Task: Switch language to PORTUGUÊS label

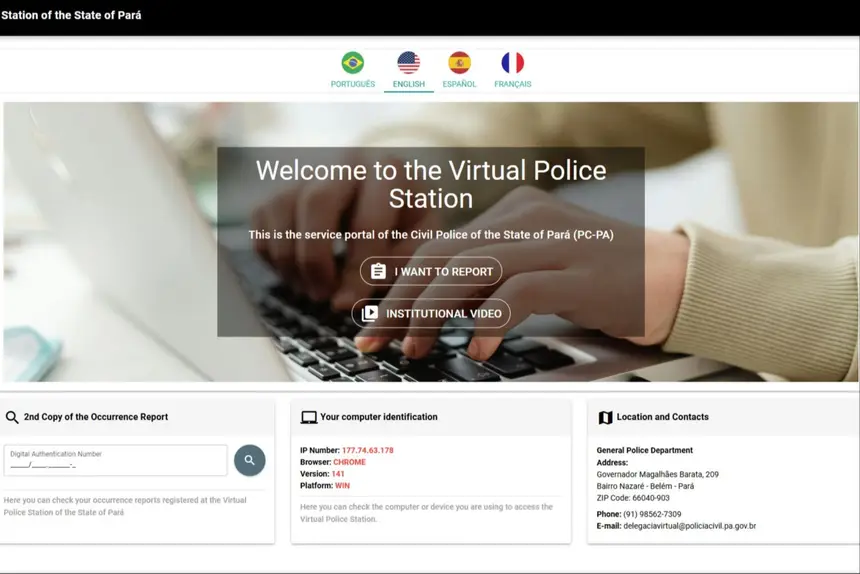Action: tap(352, 84)
